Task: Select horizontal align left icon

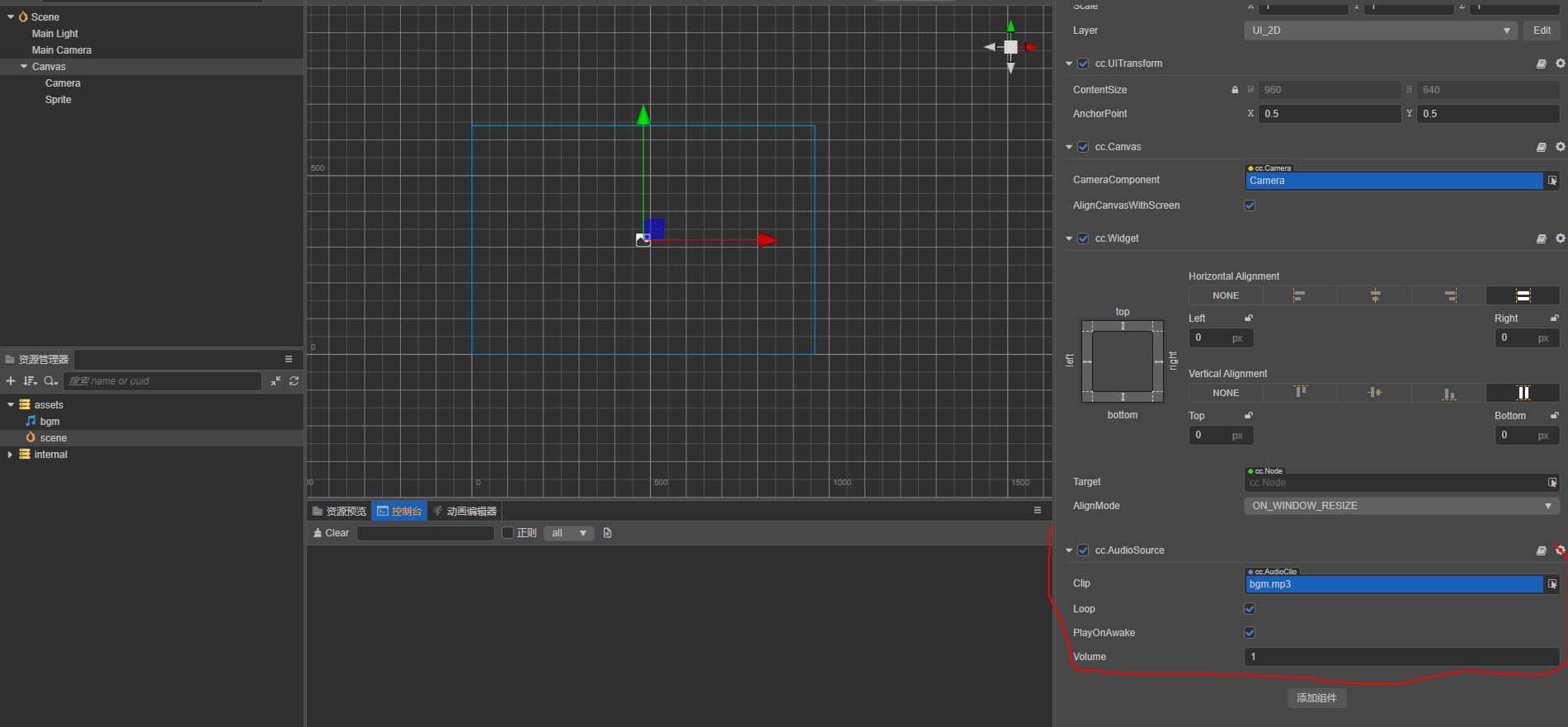Action: pos(1300,295)
